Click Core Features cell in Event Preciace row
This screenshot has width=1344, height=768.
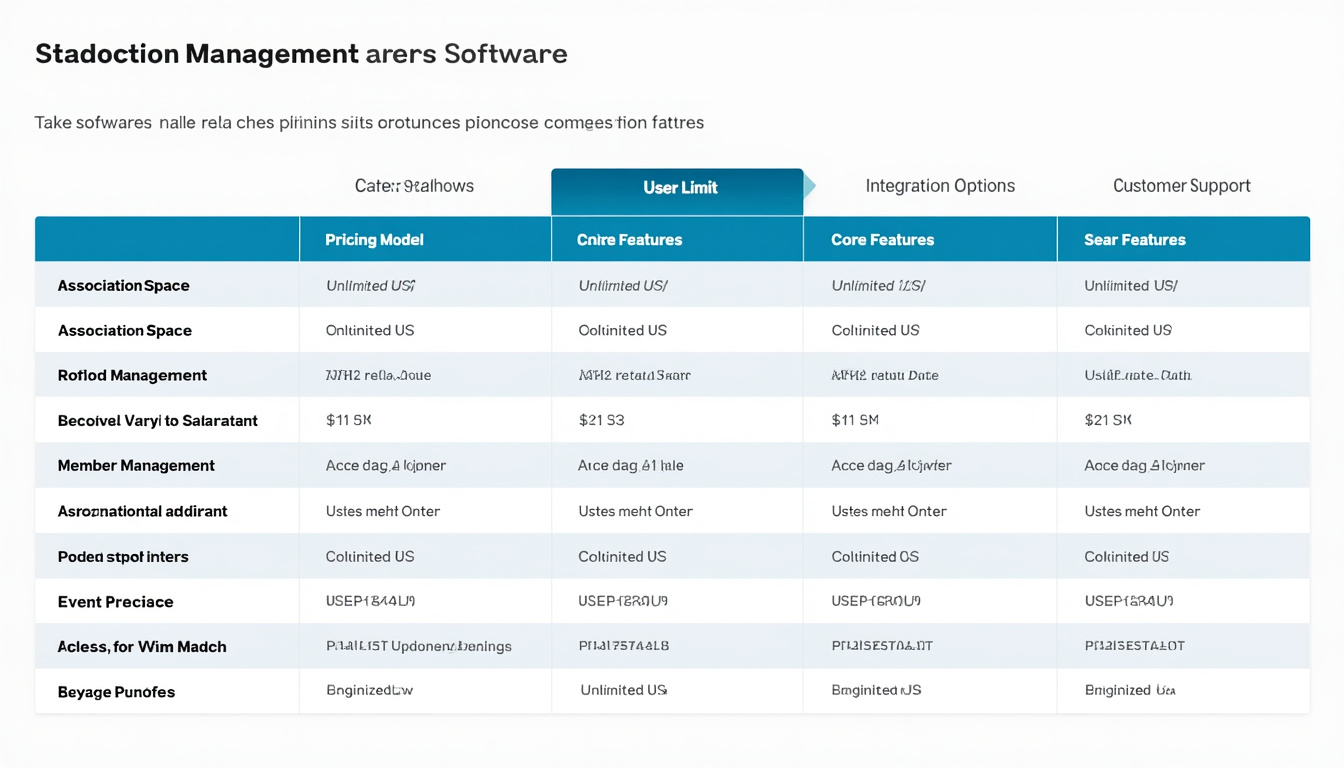[x=876, y=602]
